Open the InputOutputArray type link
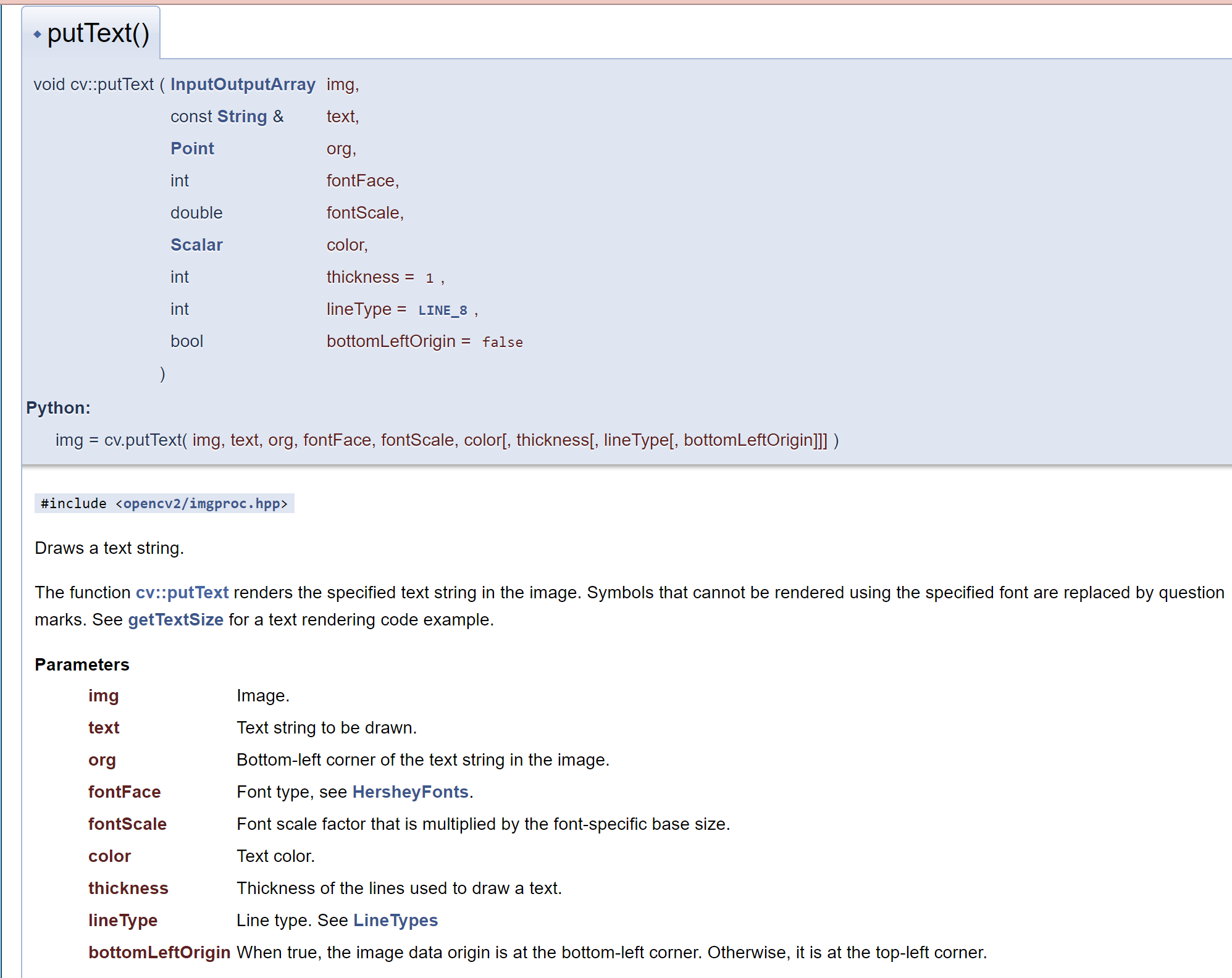Image resolution: width=1232 pixels, height=978 pixels. pyautogui.click(x=243, y=85)
